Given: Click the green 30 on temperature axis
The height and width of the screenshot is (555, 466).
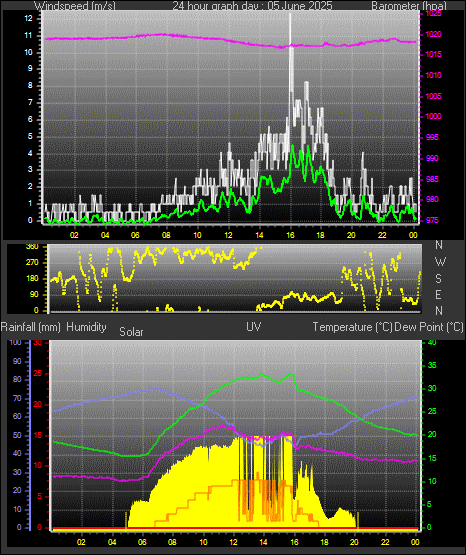Looking at the screenshot, I should (432, 388).
